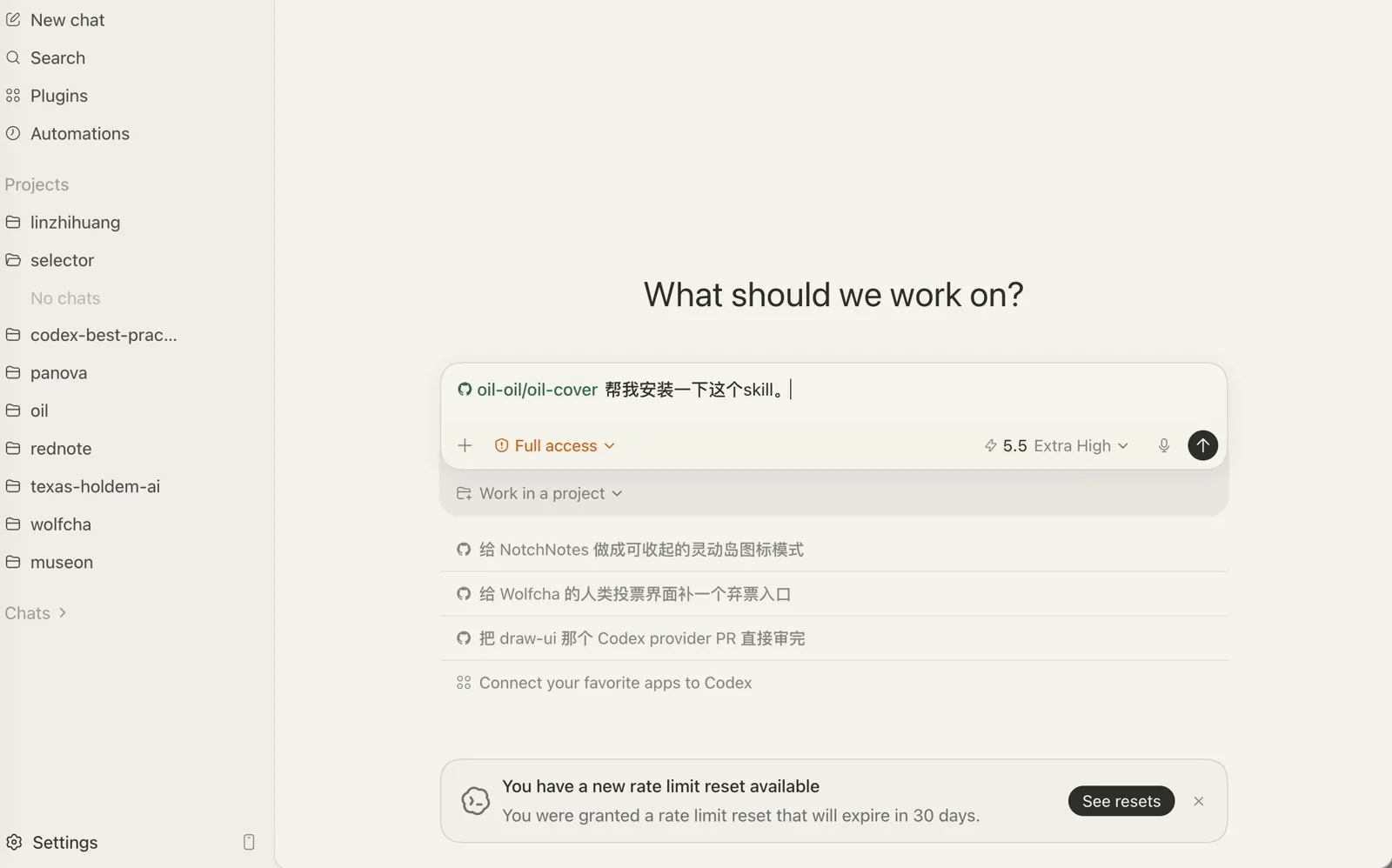
Task: Open the codex-best-prac... project
Action: pos(104,335)
